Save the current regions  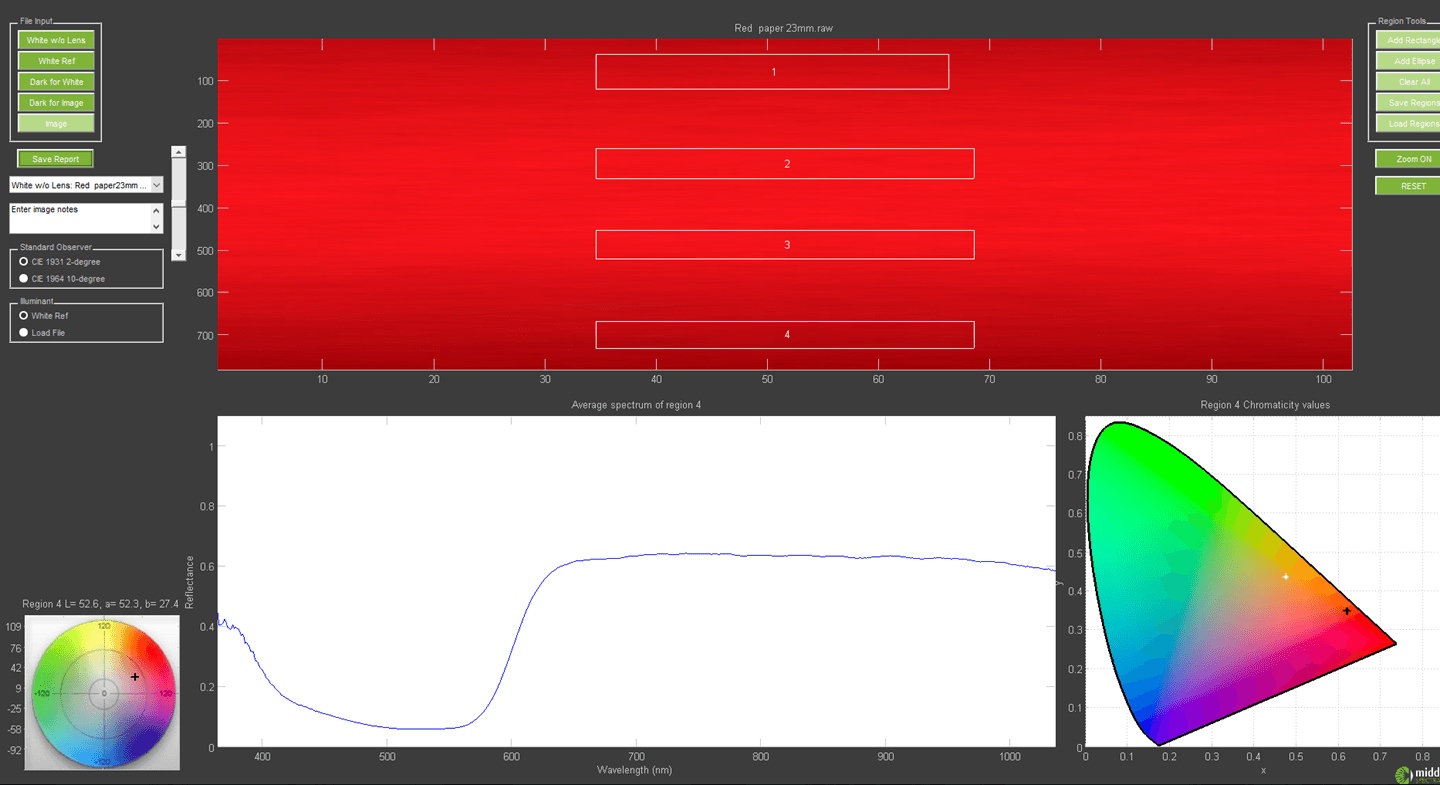[x=1411, y=102]
